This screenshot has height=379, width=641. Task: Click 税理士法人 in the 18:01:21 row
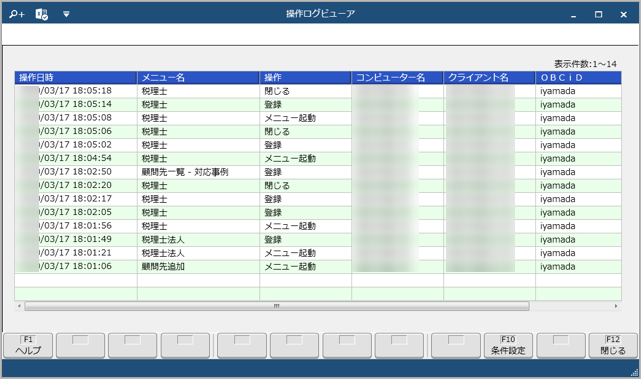[163, 253]
